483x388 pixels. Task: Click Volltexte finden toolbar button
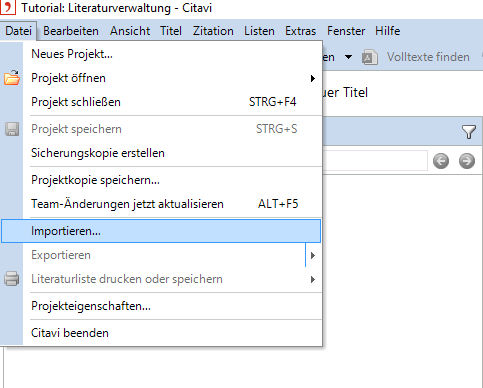428,57
